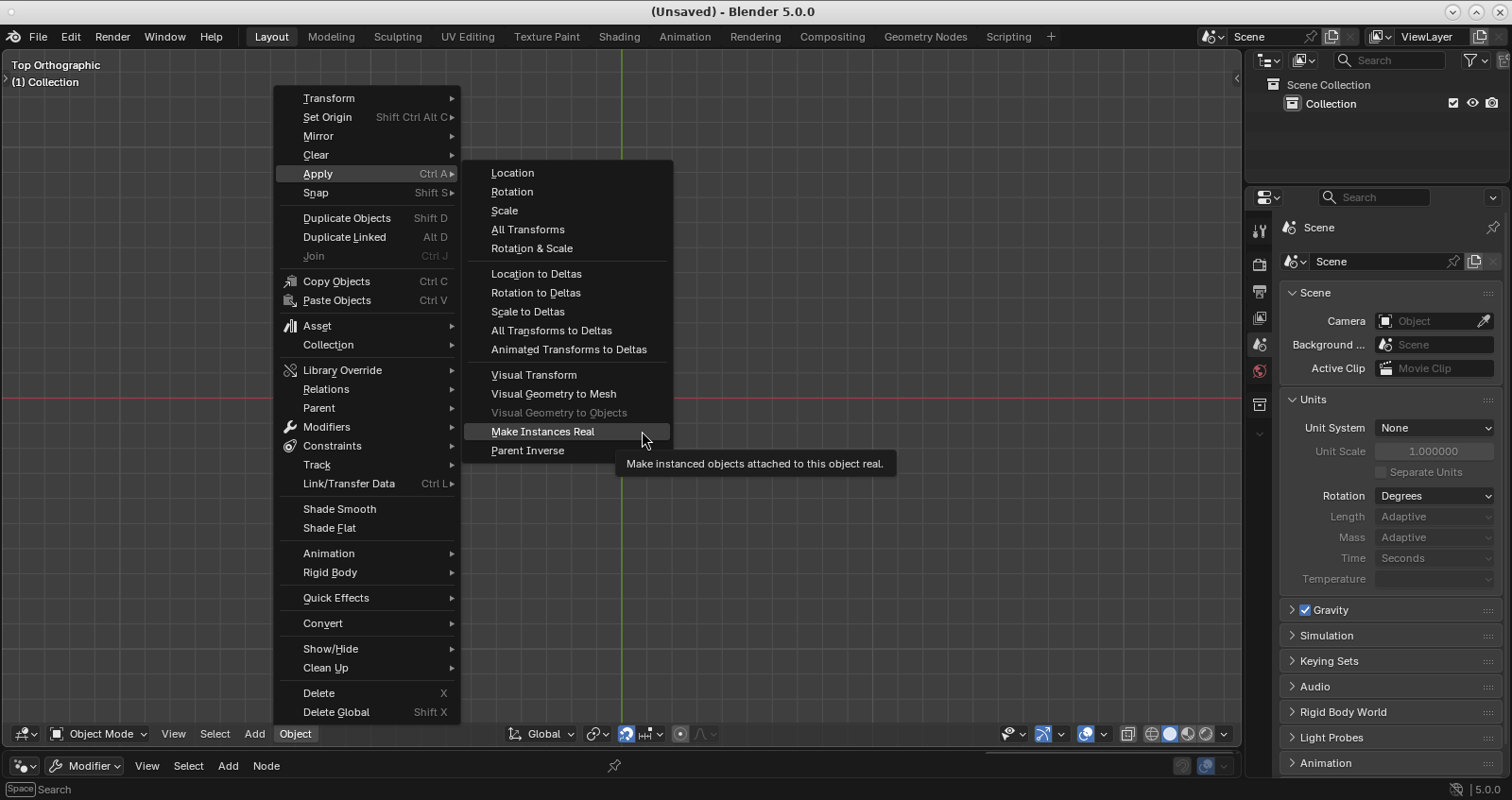Image resolution: width=1512 pixels, height=800 pixels.
Task: Toggle X-Ray in the viewport header
Action: point(1128,734)
